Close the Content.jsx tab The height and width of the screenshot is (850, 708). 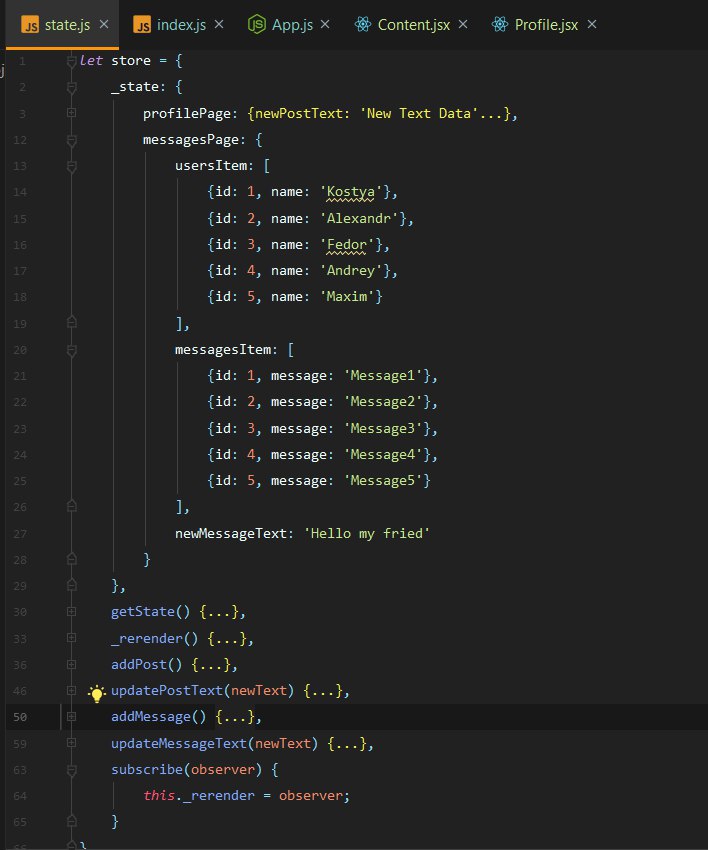coord(463,24)
